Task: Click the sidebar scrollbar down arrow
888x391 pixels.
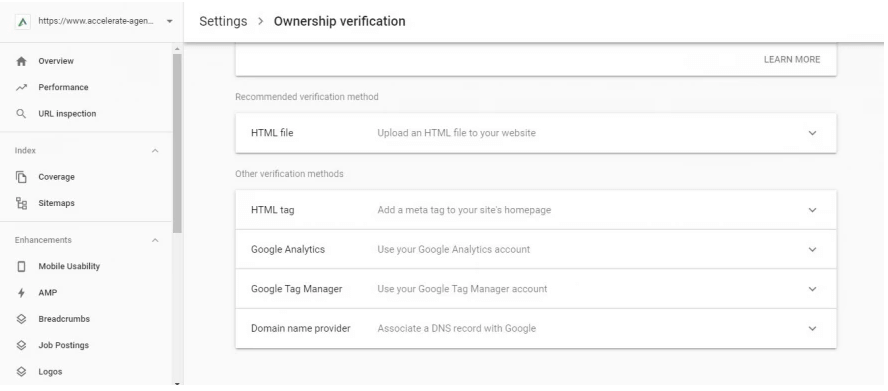Action: point(177,384)
